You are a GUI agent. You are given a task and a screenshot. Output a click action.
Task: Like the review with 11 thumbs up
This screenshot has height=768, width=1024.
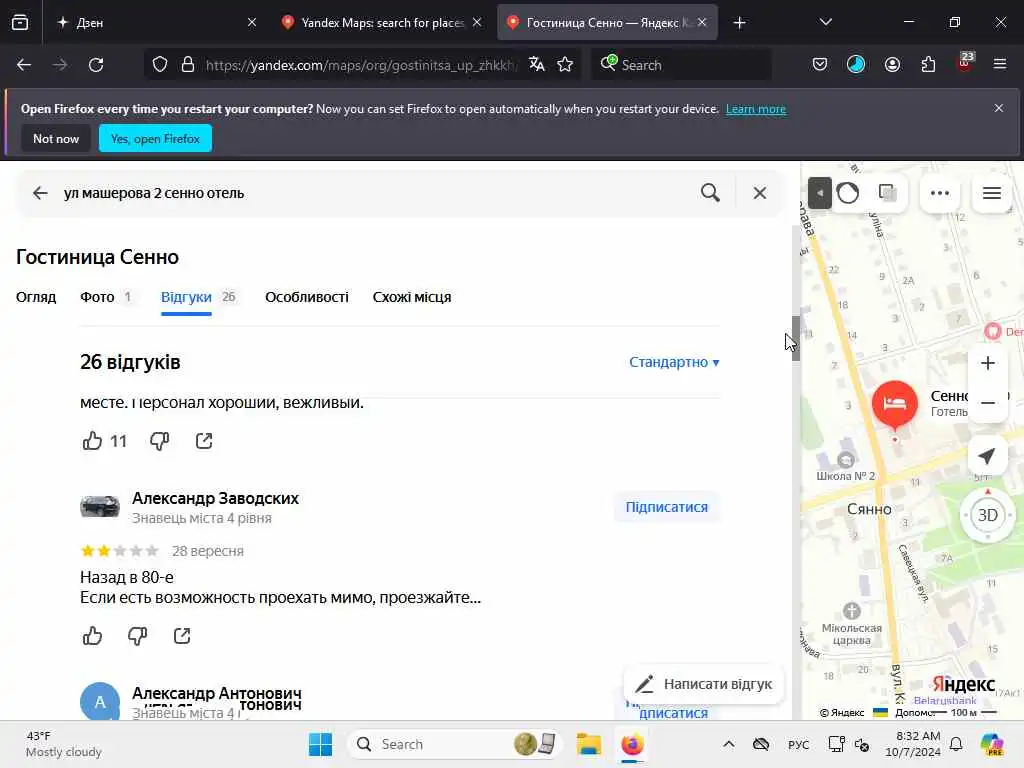click(x=92, y=441)
